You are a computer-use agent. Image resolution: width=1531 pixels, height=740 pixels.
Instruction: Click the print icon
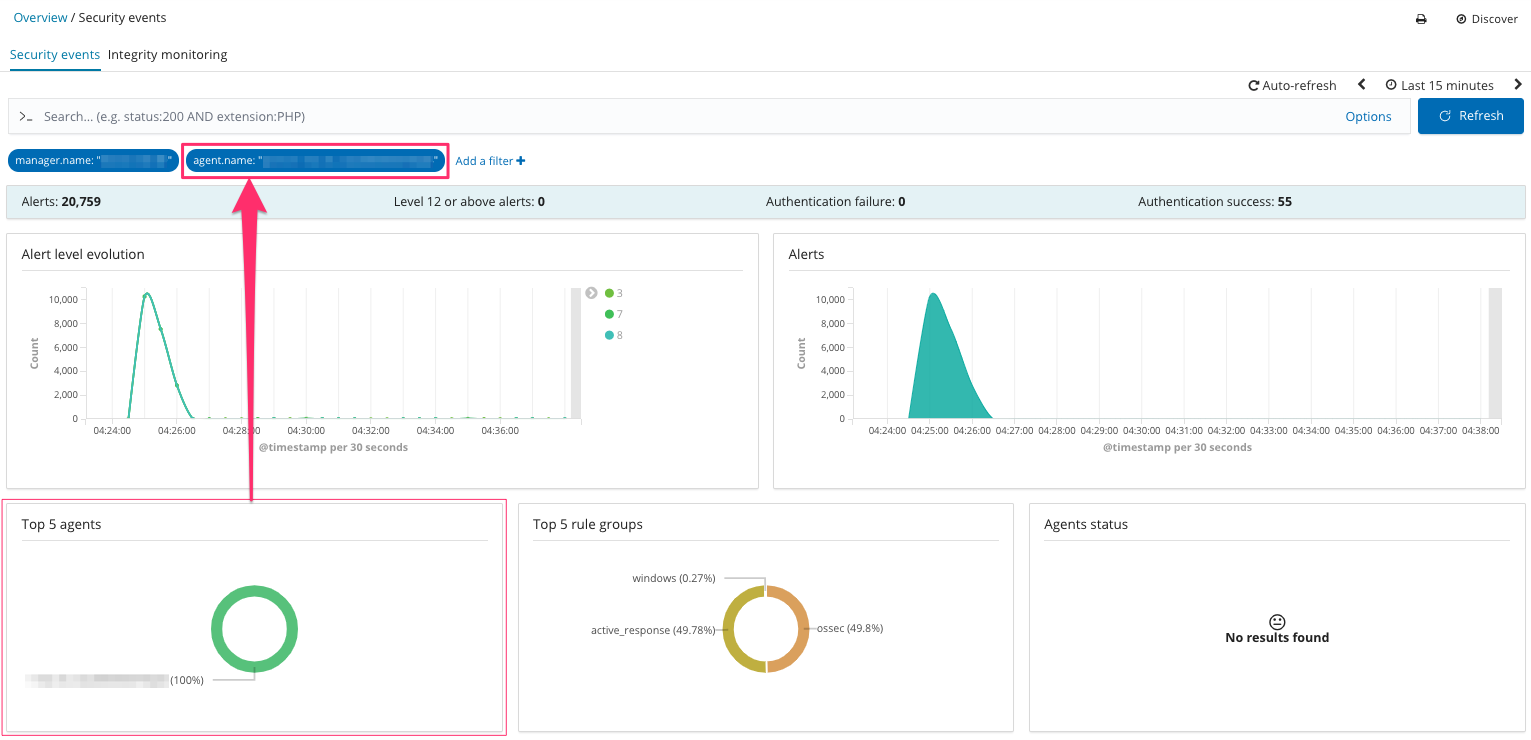(x=1420, y=19)
